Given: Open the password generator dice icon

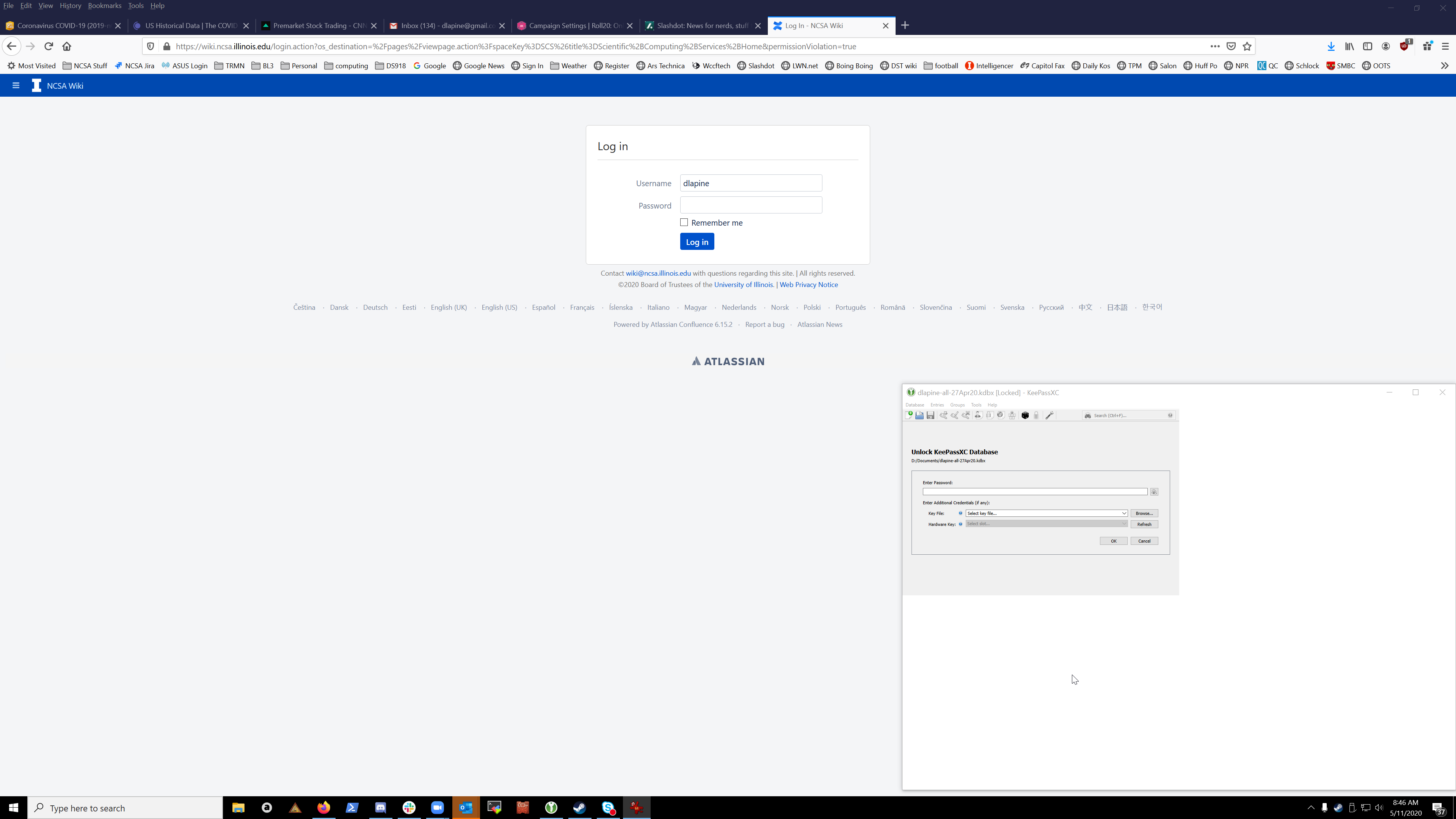Looking at the screenshot, I should pyautogui.click(x=1025, y=415).
